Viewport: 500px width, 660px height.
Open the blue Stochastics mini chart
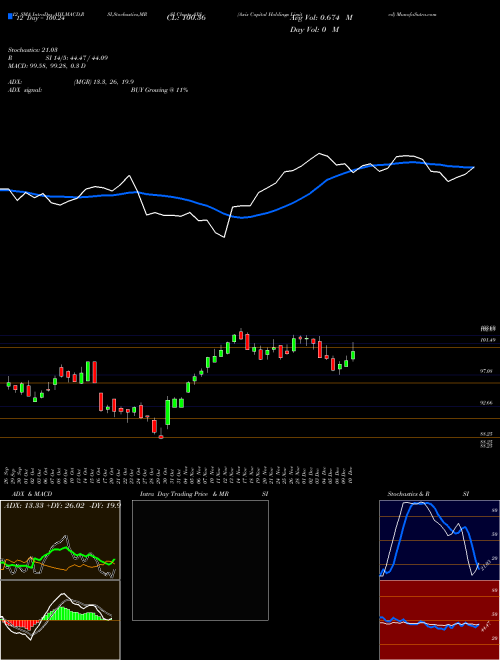tap(439, 540)
